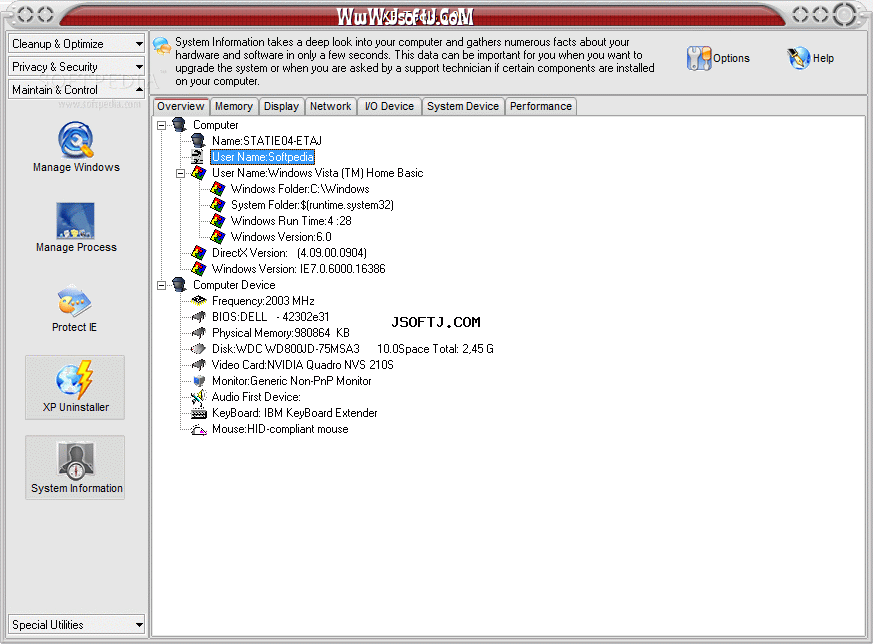Viewport: 873px width, 644px height.
Task: Go to the I/O Device tab
Action: 389,106
